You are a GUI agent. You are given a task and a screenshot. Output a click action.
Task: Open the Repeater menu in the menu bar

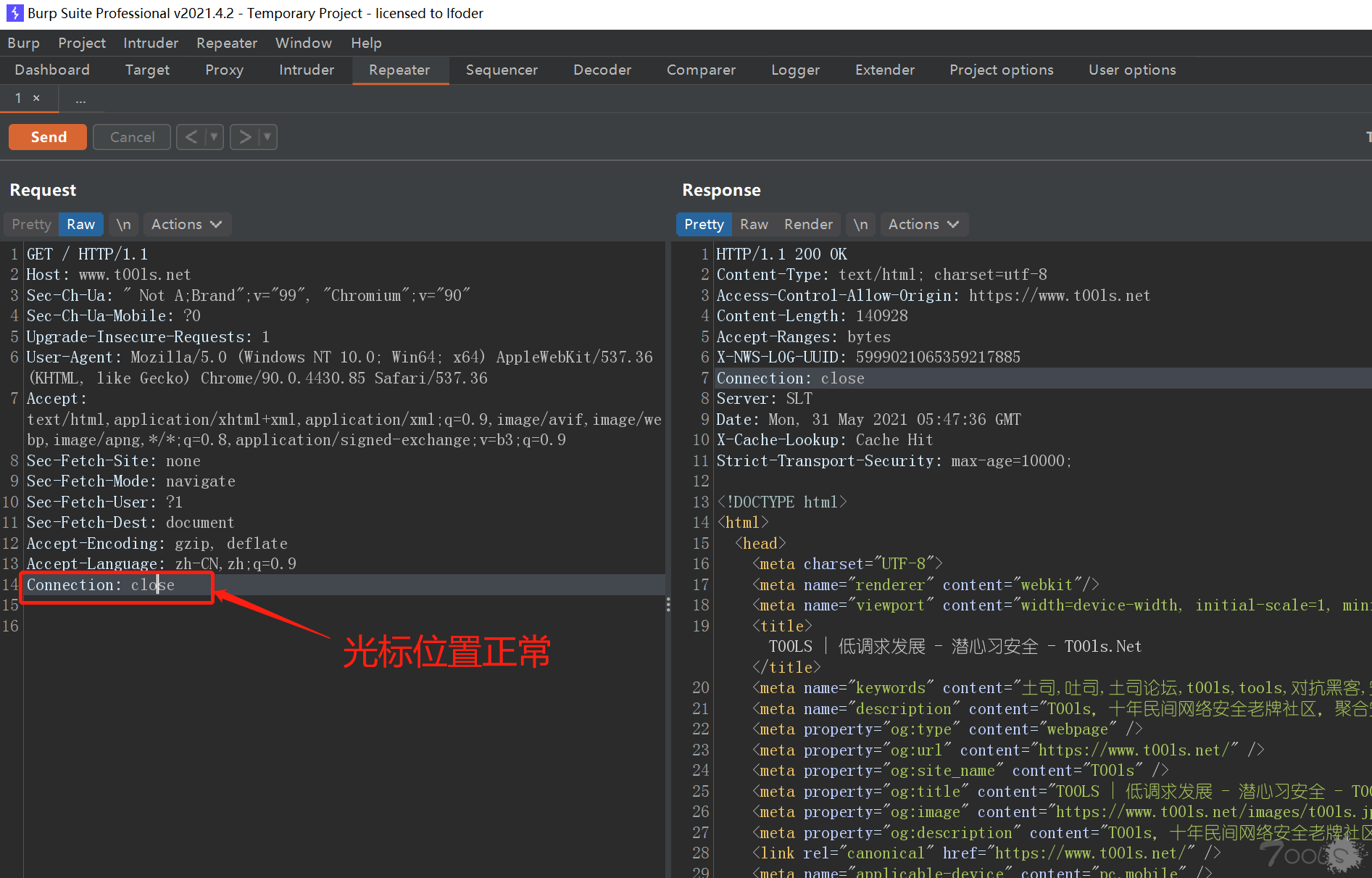tap(227, 43)
